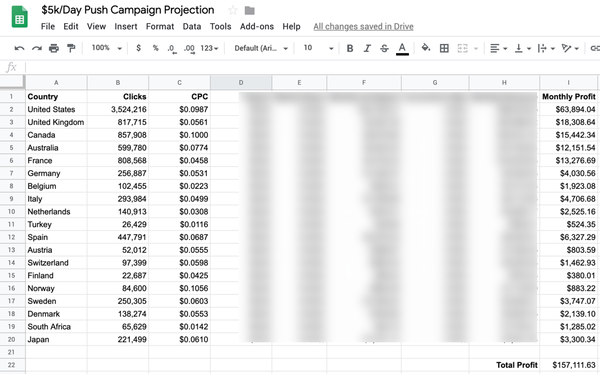Expand the Default (Arial) font dropdown
Screen dimensions: 600x374
pyautogui.click(x=261, y=48)
